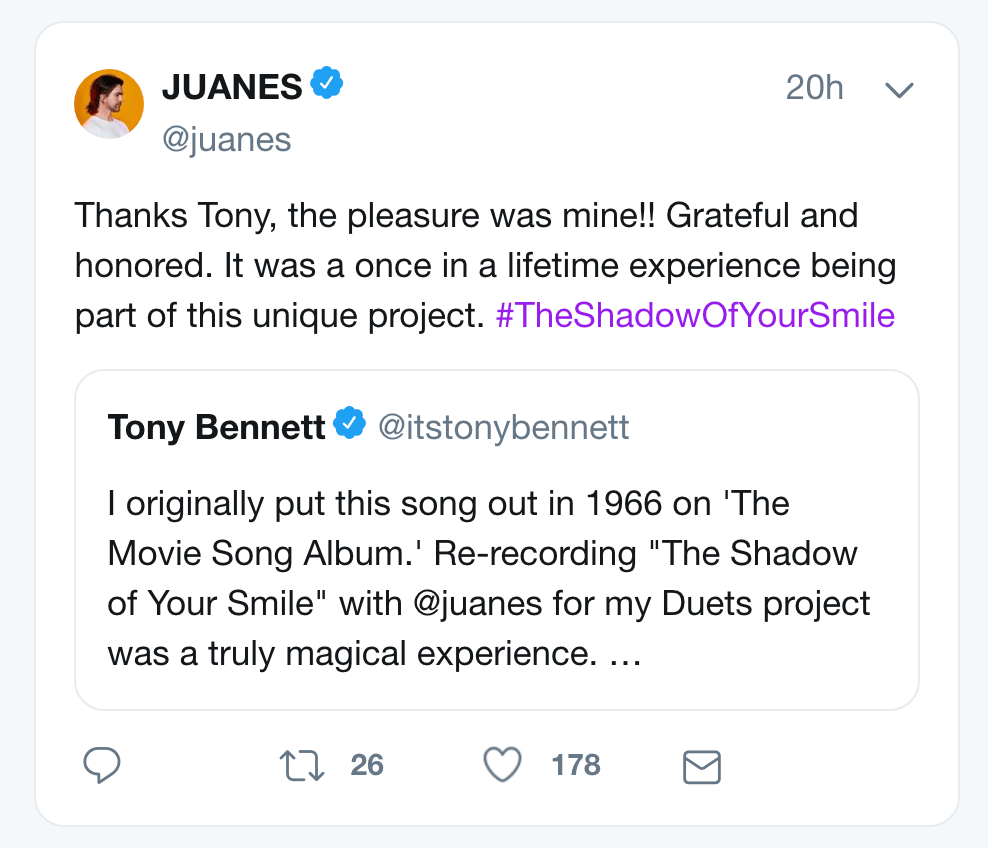Send tweet via Direct Message envelope icon
988x848 pixels.
[701, 767]
